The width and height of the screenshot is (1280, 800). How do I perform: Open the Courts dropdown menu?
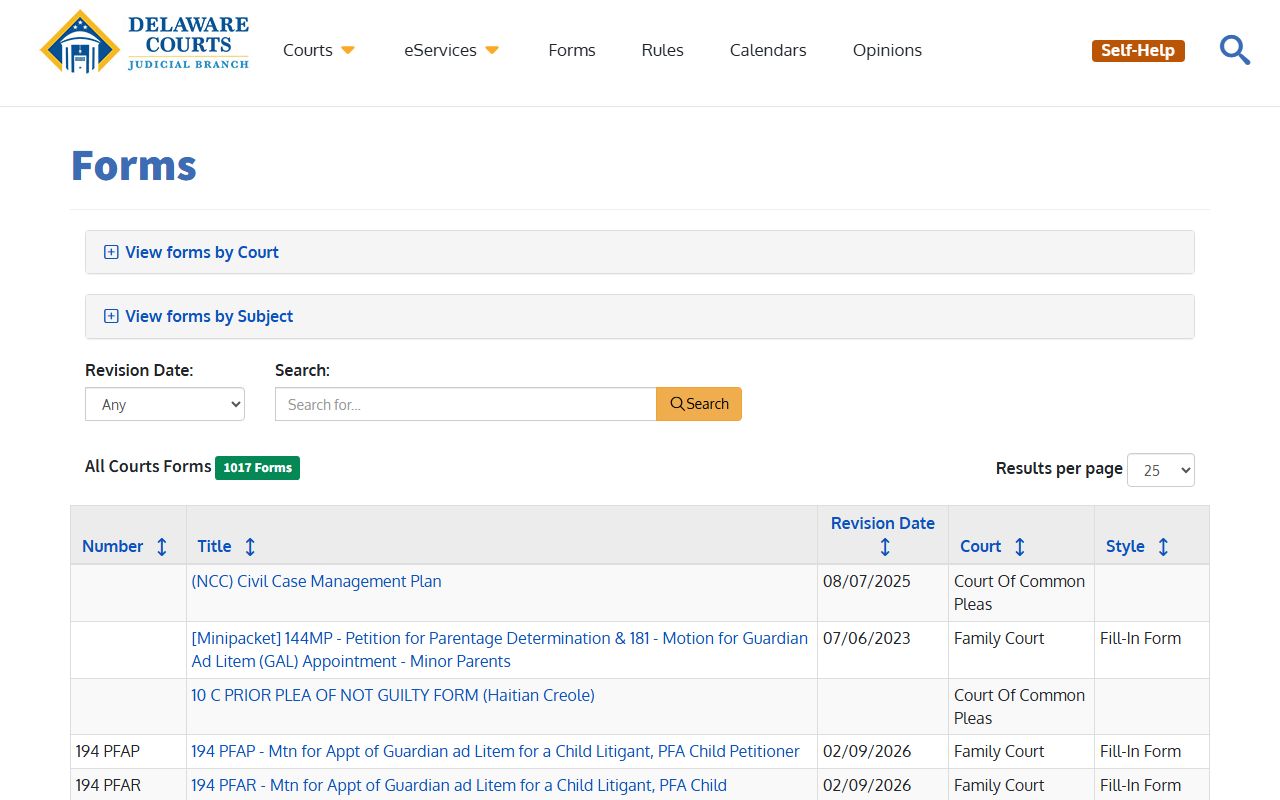(318, 50)
